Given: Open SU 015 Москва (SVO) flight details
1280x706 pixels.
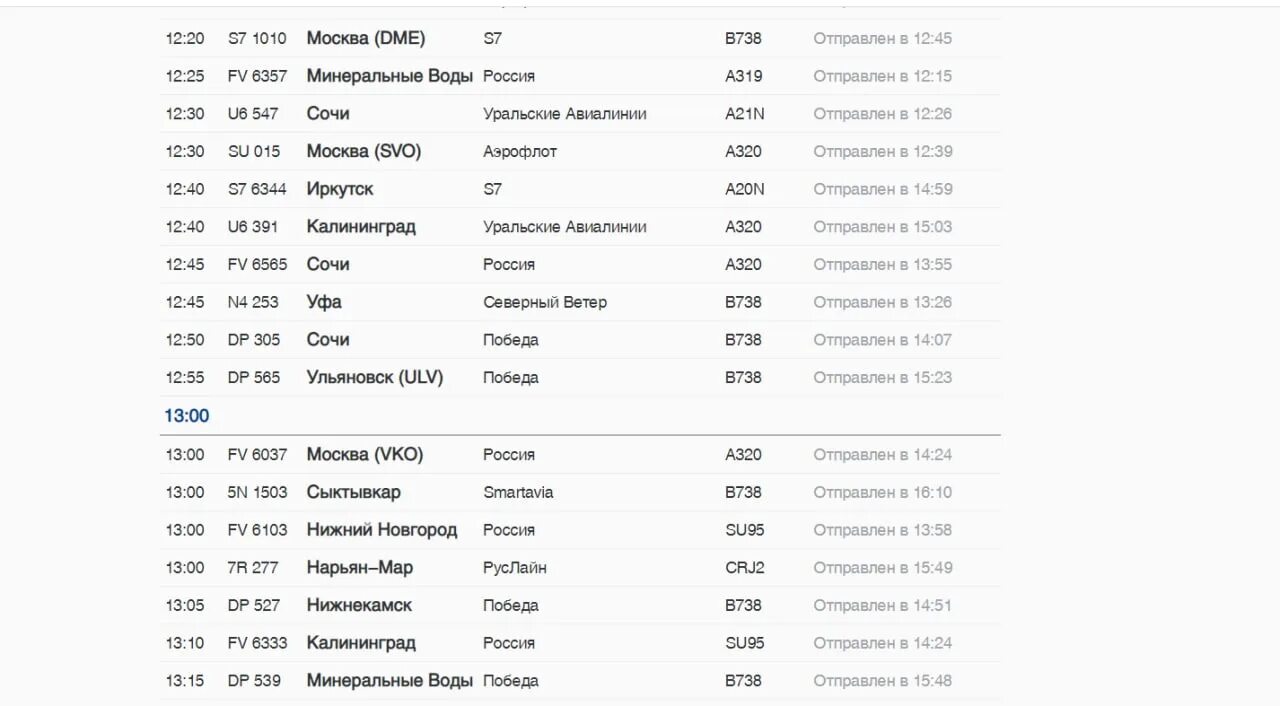Looking at the screenshot, I should point(580,152).
